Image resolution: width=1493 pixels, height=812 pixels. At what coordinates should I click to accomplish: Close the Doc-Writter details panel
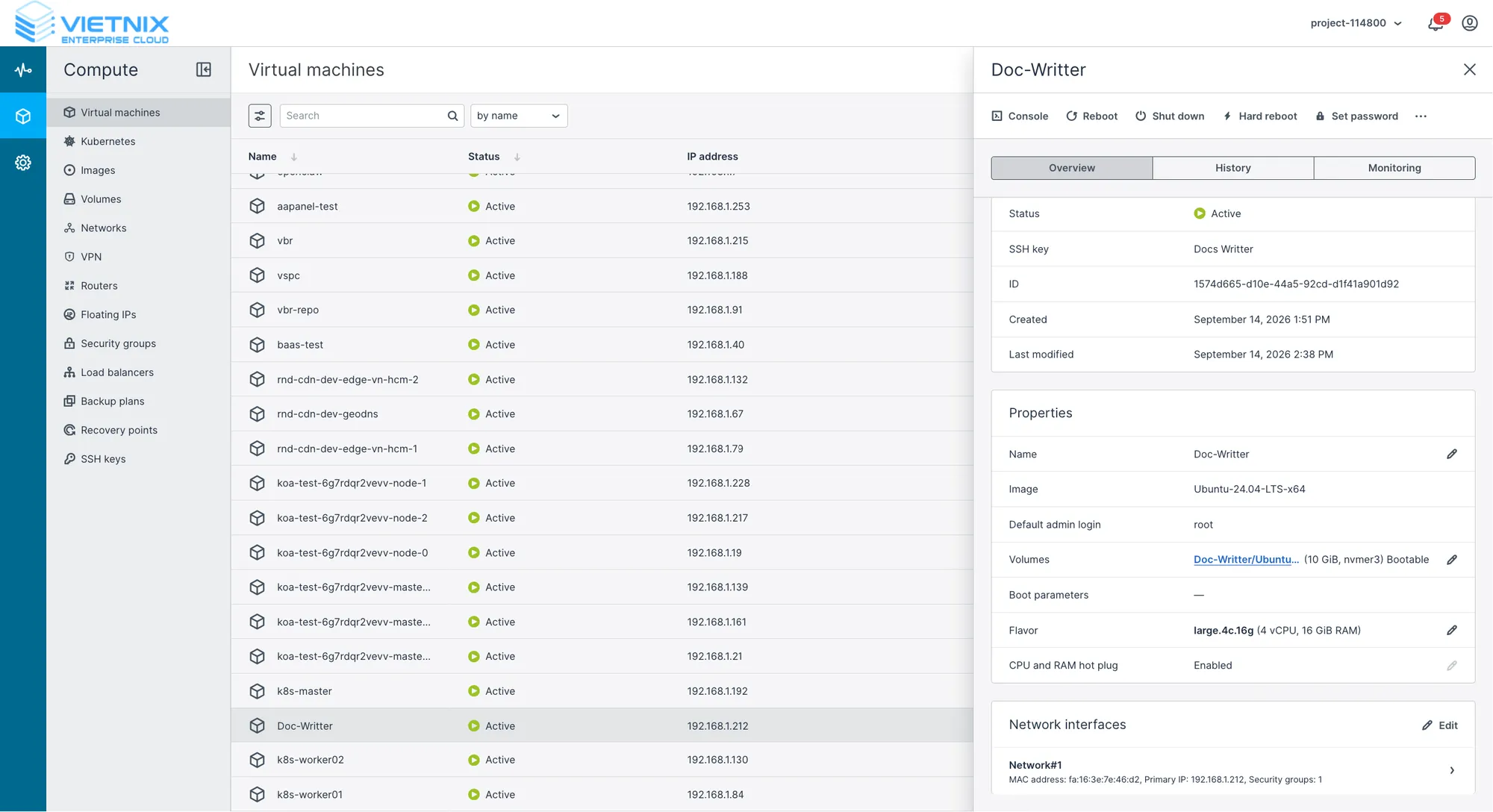pos(1470,69)
